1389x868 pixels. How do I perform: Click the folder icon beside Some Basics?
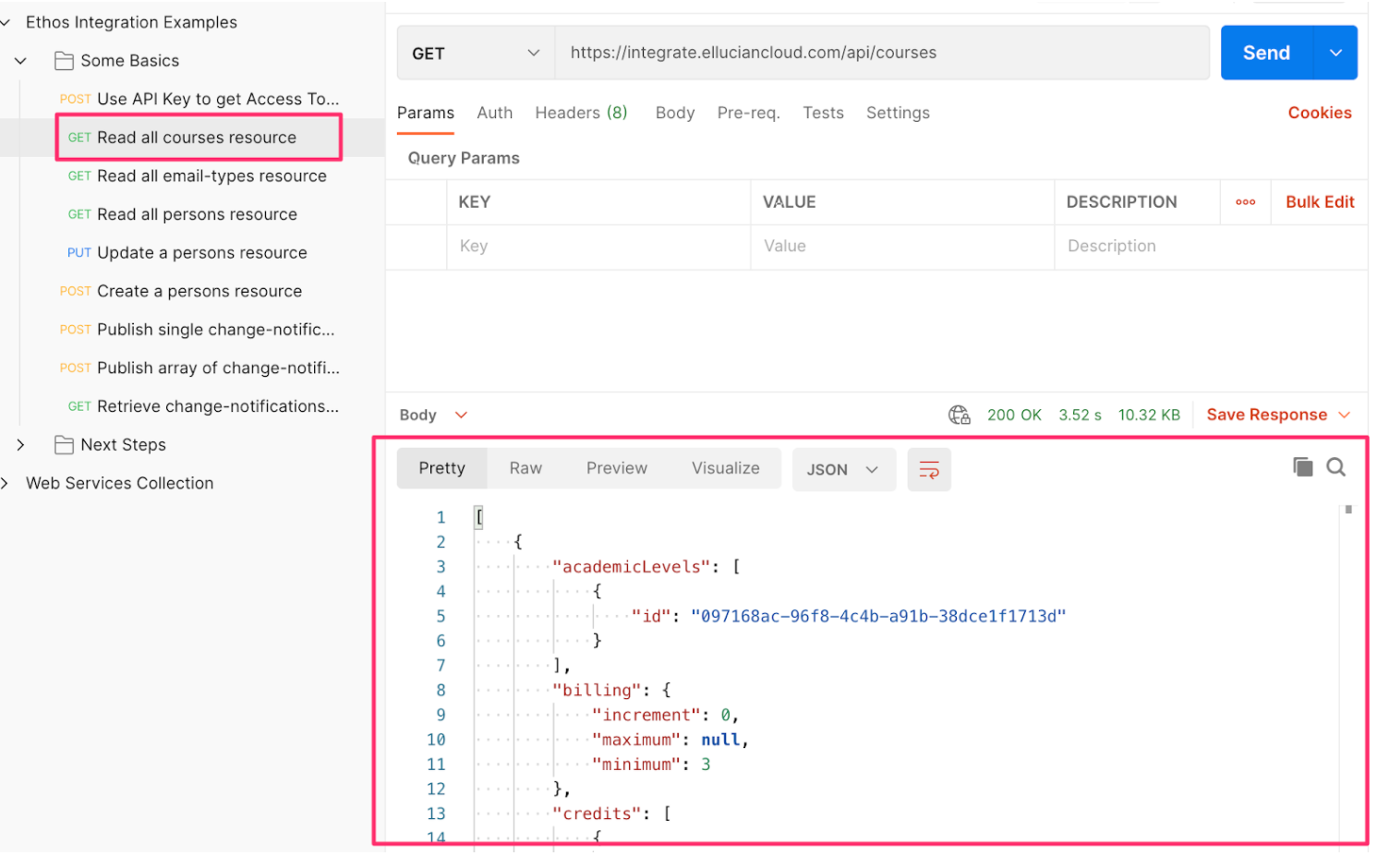point(64,60)
